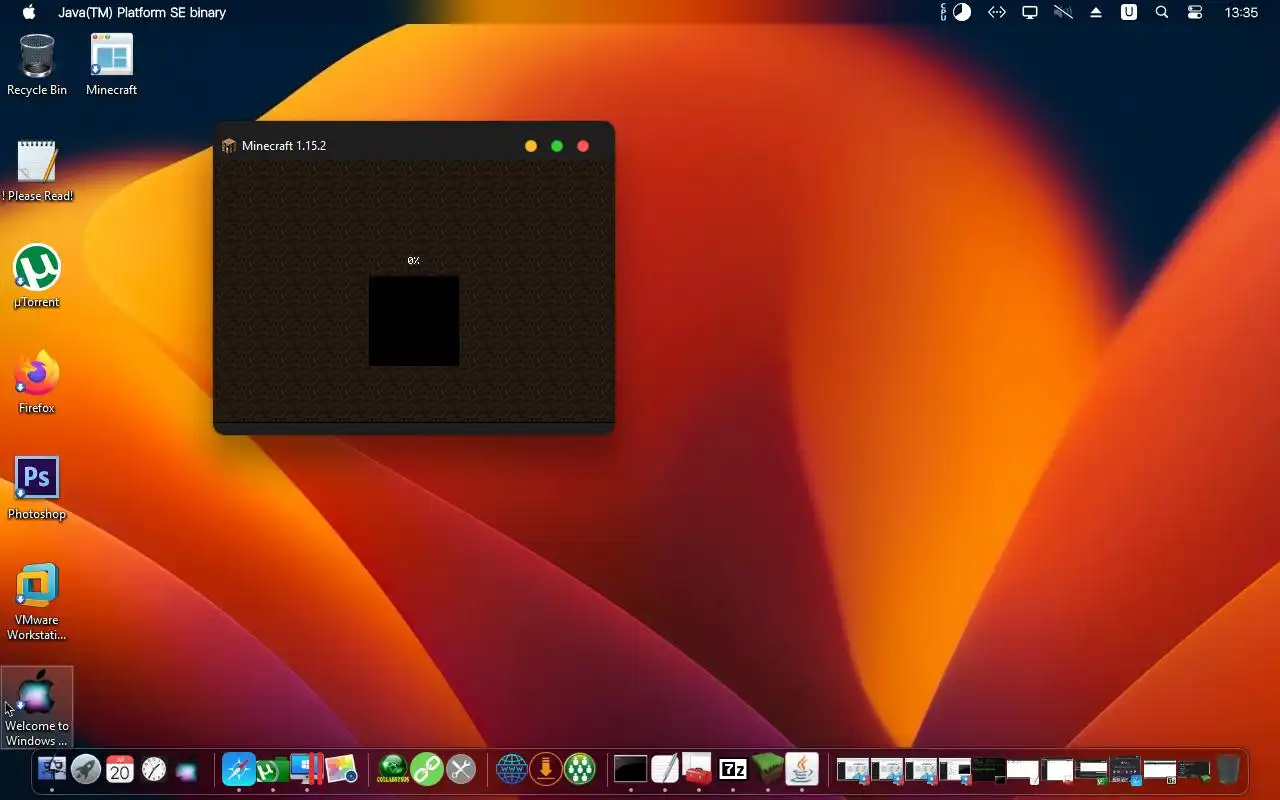Select the Minecraft desktop shortcut

[111, 65]
